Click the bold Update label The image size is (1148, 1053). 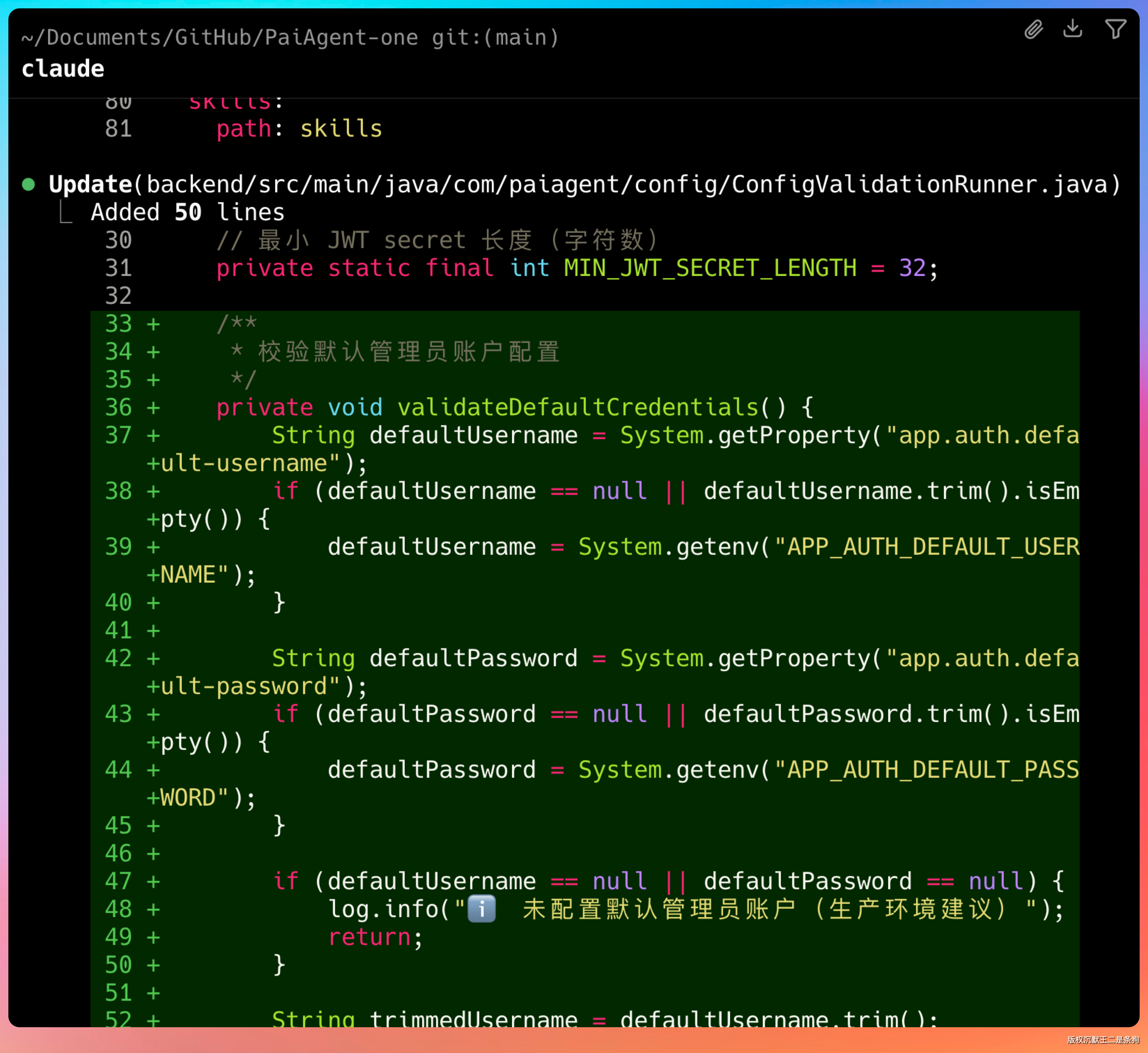pos(90,185)
